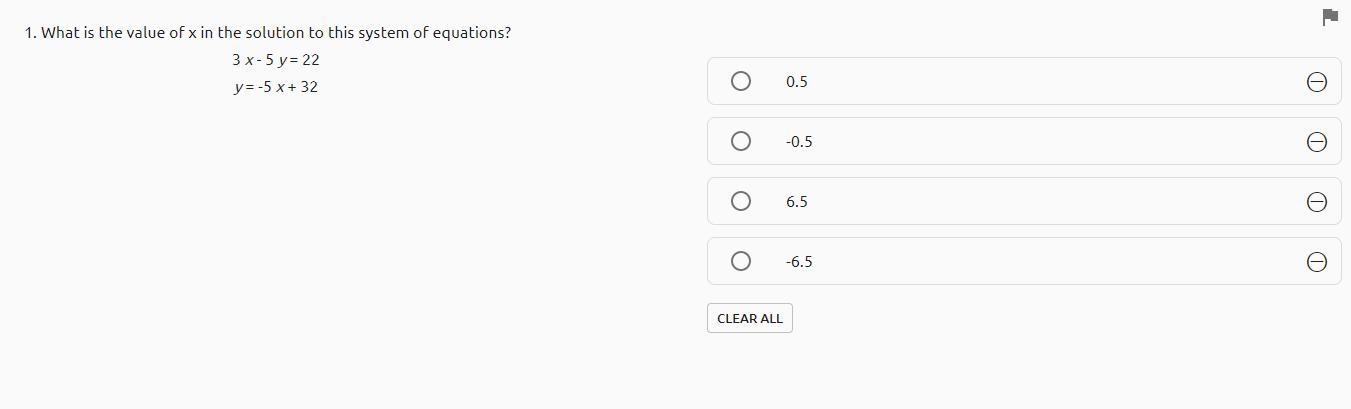Screen dimensions: 1351x409
Task: Click the answer text "6.5"
Action: coord(797,202)
